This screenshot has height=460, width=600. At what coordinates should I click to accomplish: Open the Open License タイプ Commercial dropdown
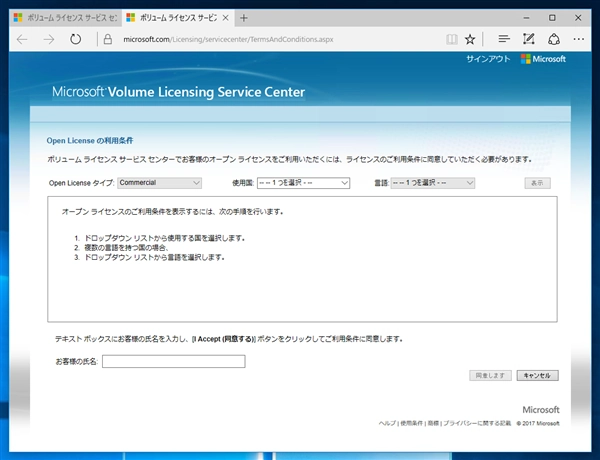coord(160,183)
